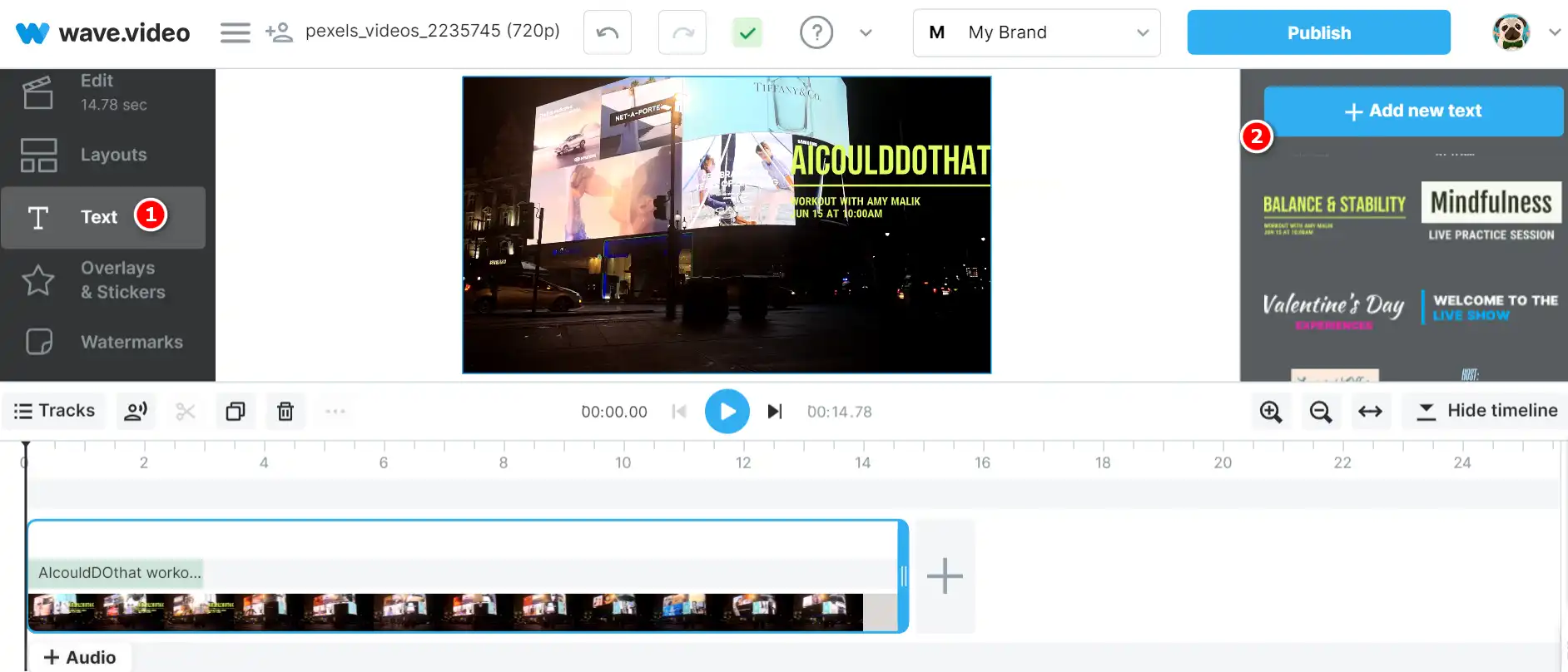Open the help question mark icon

pos(816,32)
